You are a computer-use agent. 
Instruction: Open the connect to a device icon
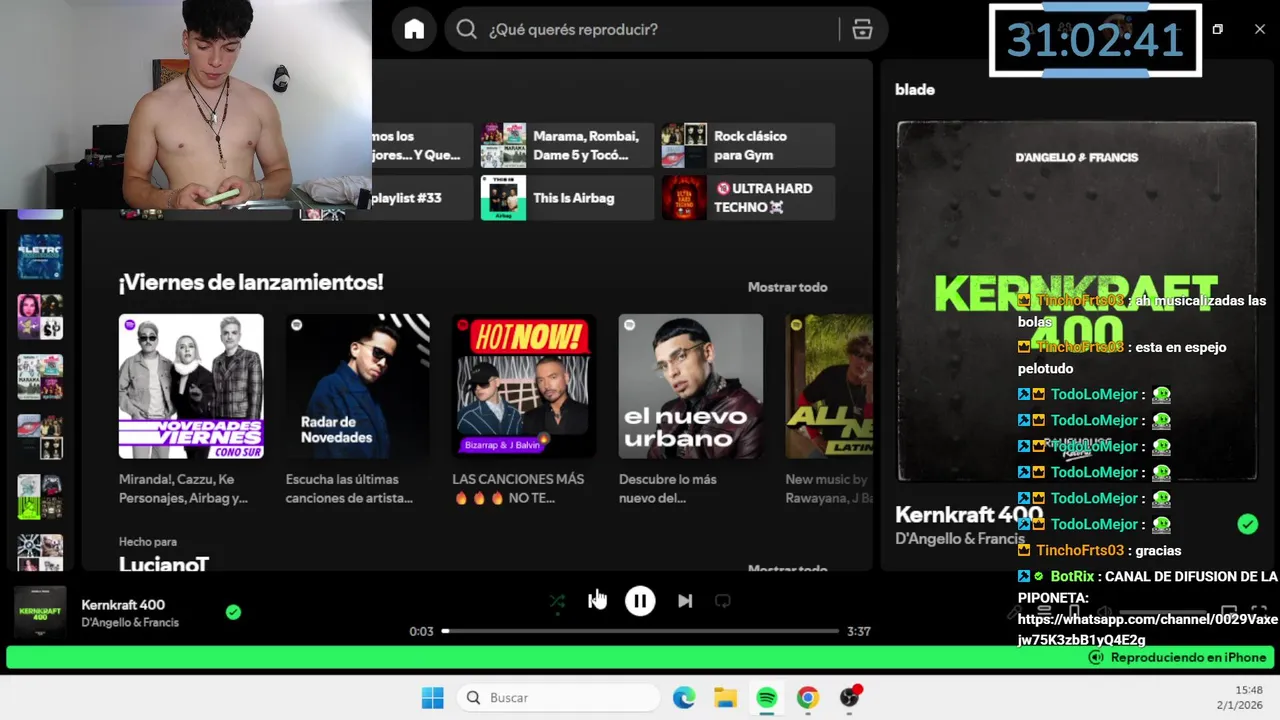pos(1074,611)
